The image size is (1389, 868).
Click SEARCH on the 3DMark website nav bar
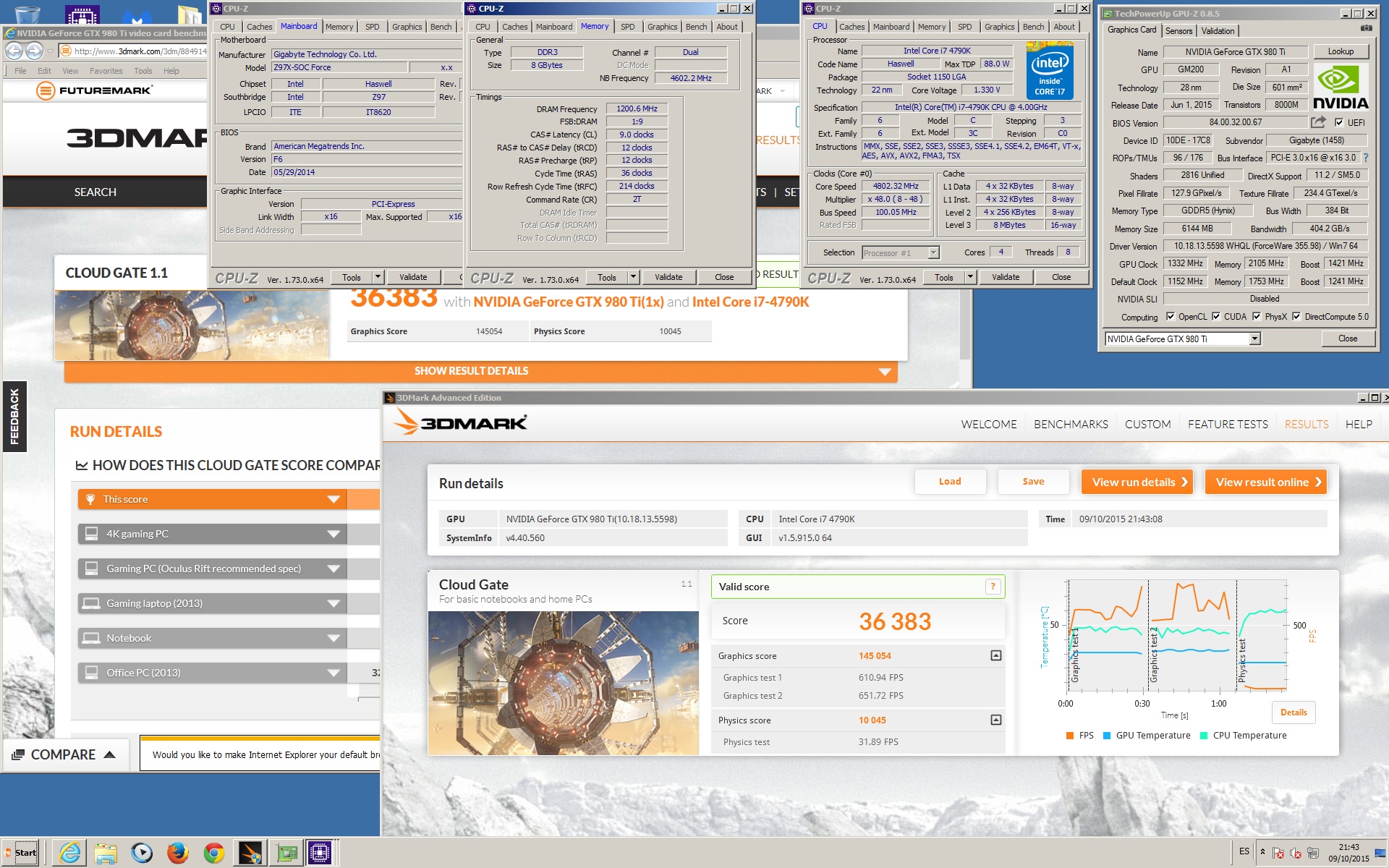(95, 192)
